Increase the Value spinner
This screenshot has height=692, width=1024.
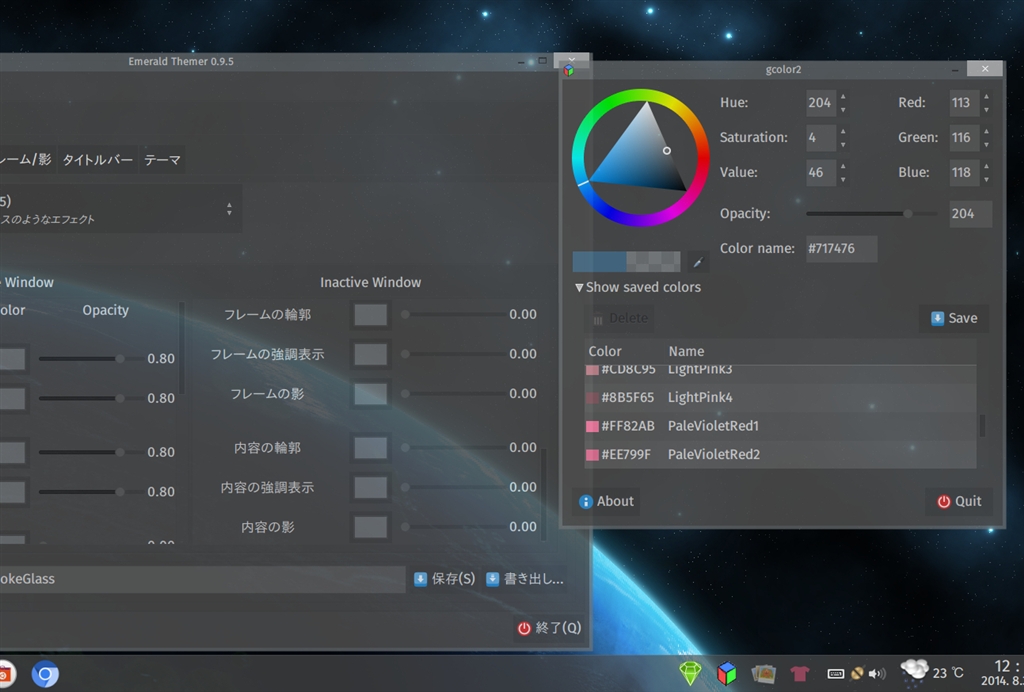(843, 166)
